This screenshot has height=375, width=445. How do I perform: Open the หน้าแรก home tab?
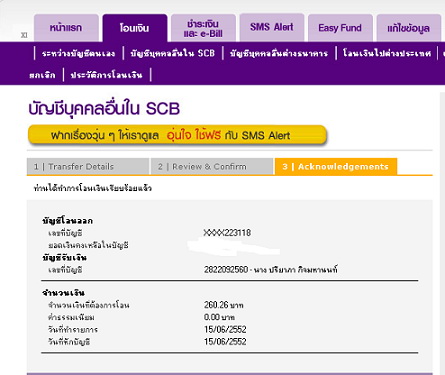pos(66,28)
